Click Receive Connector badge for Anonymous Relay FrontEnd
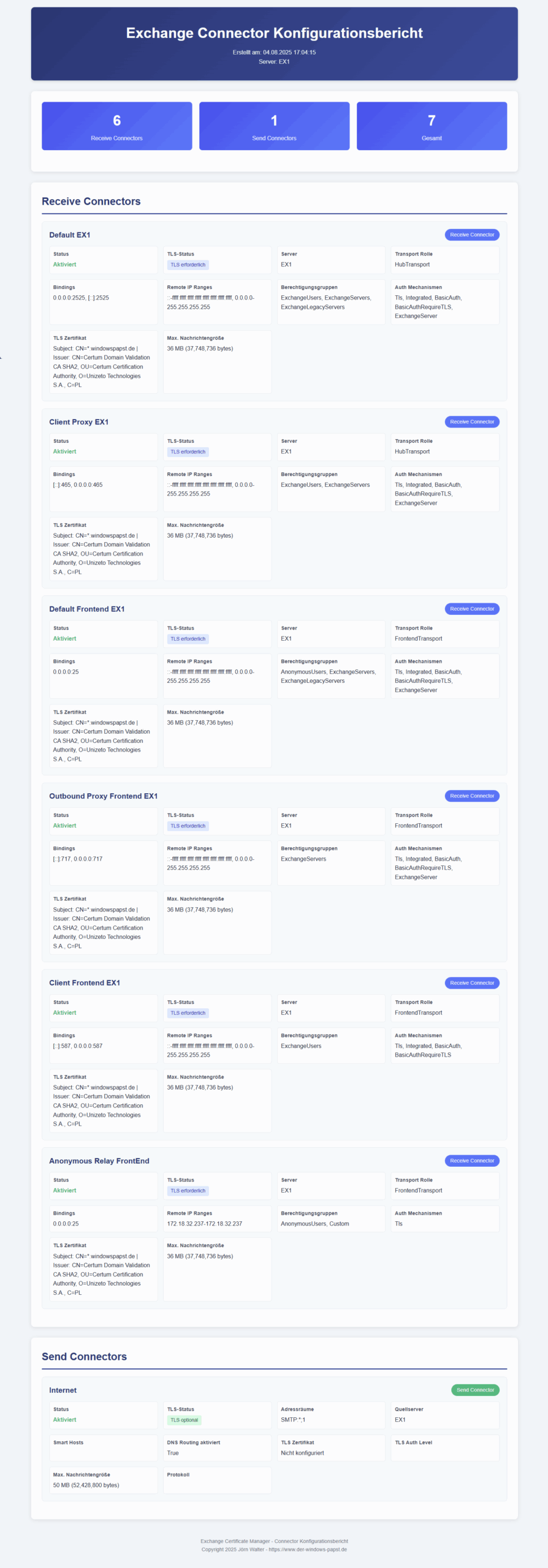The height and width of the screenshot is (1568, 548). tap(471, 1161)
